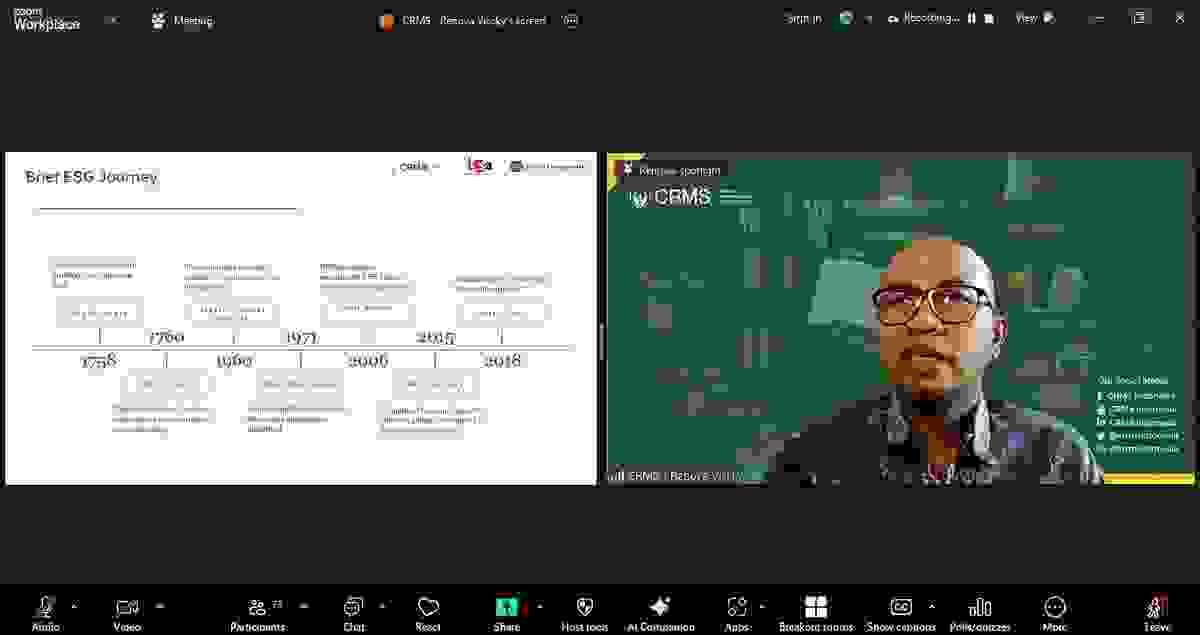Expand caret next to Chat
Viewport: 1200px width, 635px height.
[383, 605]
